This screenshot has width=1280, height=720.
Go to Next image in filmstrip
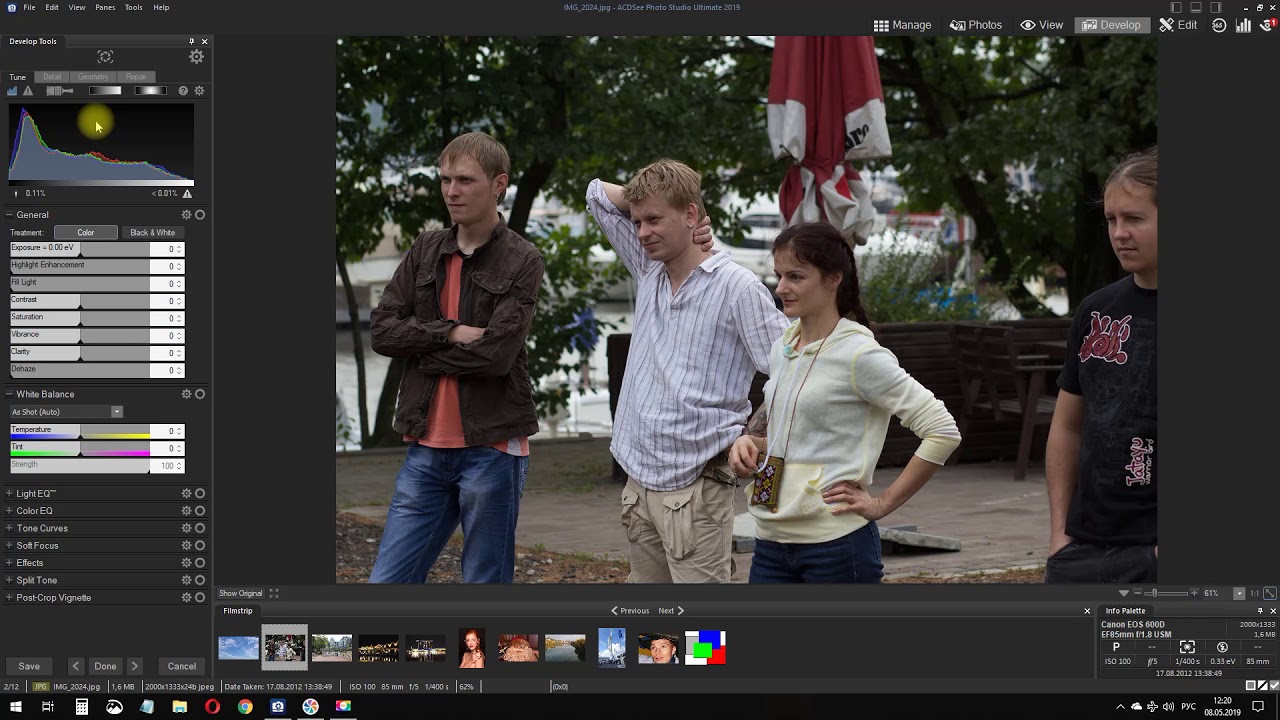coord(671,611)
